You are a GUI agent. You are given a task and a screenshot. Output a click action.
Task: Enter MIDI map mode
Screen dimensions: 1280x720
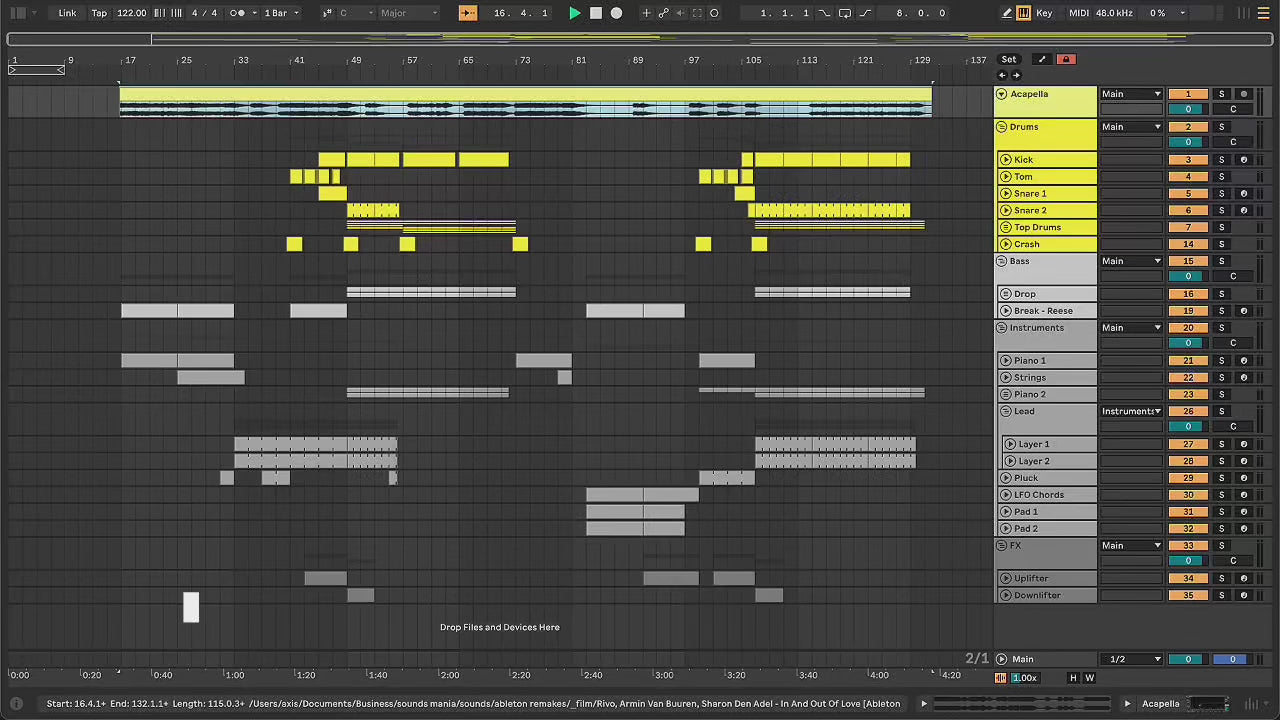coord(1078,13)
